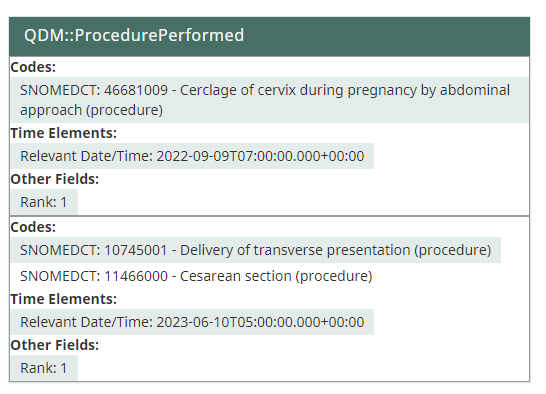Click the divider between the two procedure entries
The height and width of the screenshot is (394, 546).
click(x=269, y=216)
